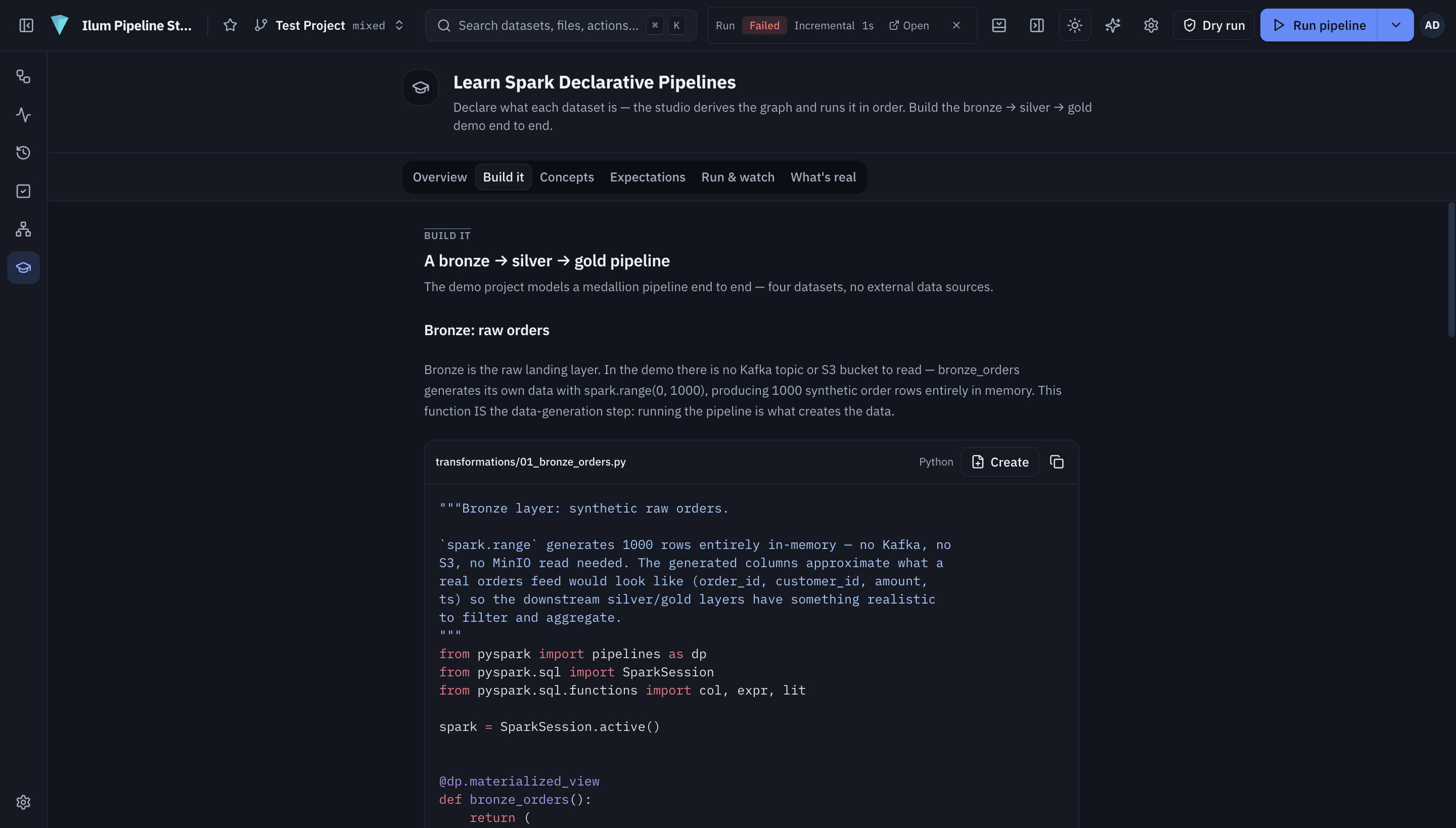
Task: Open bottom settings gear in sidebar
Action: pos(23,802)
